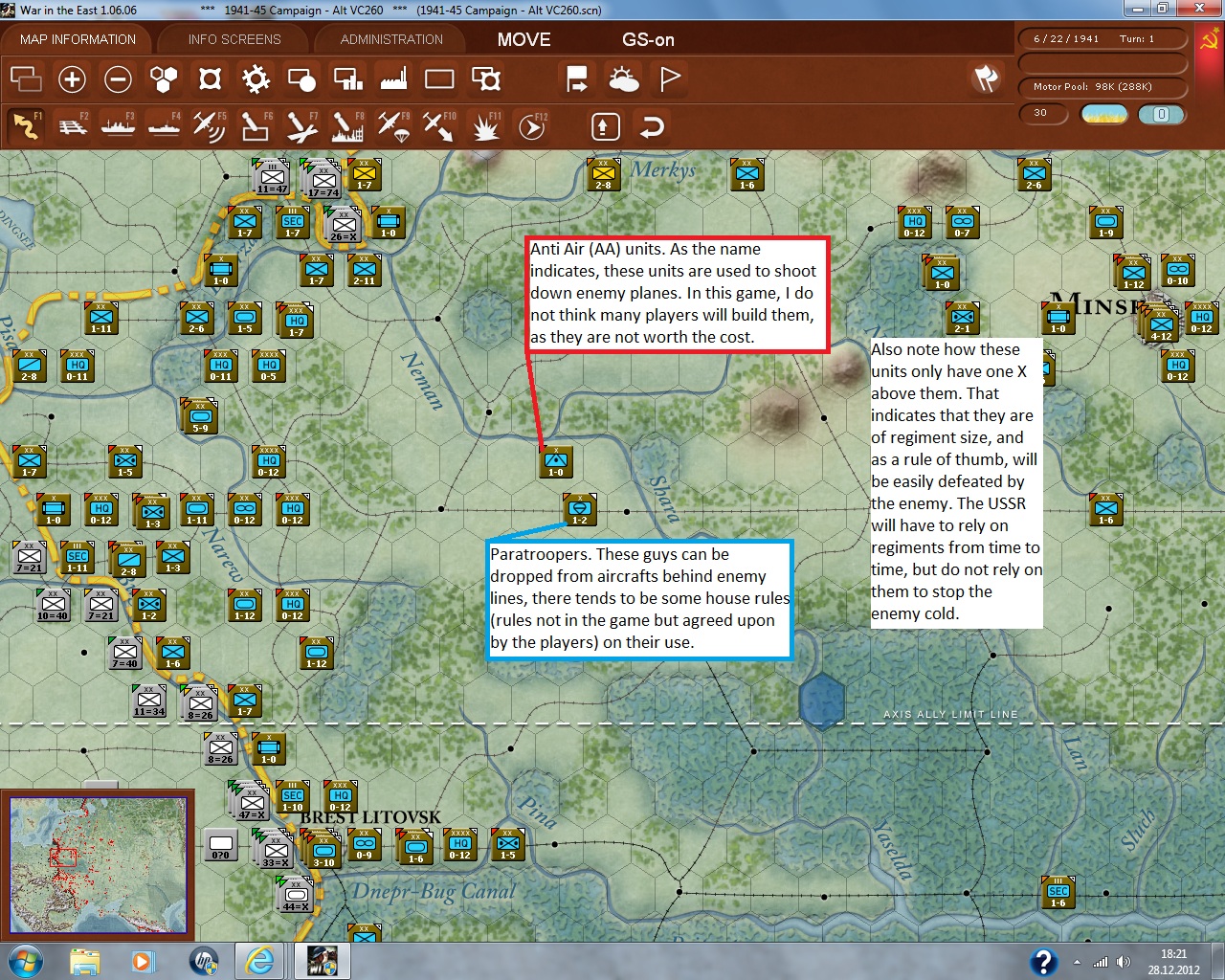Activate the explosion F11 mode icon

[x=485, y=126]
